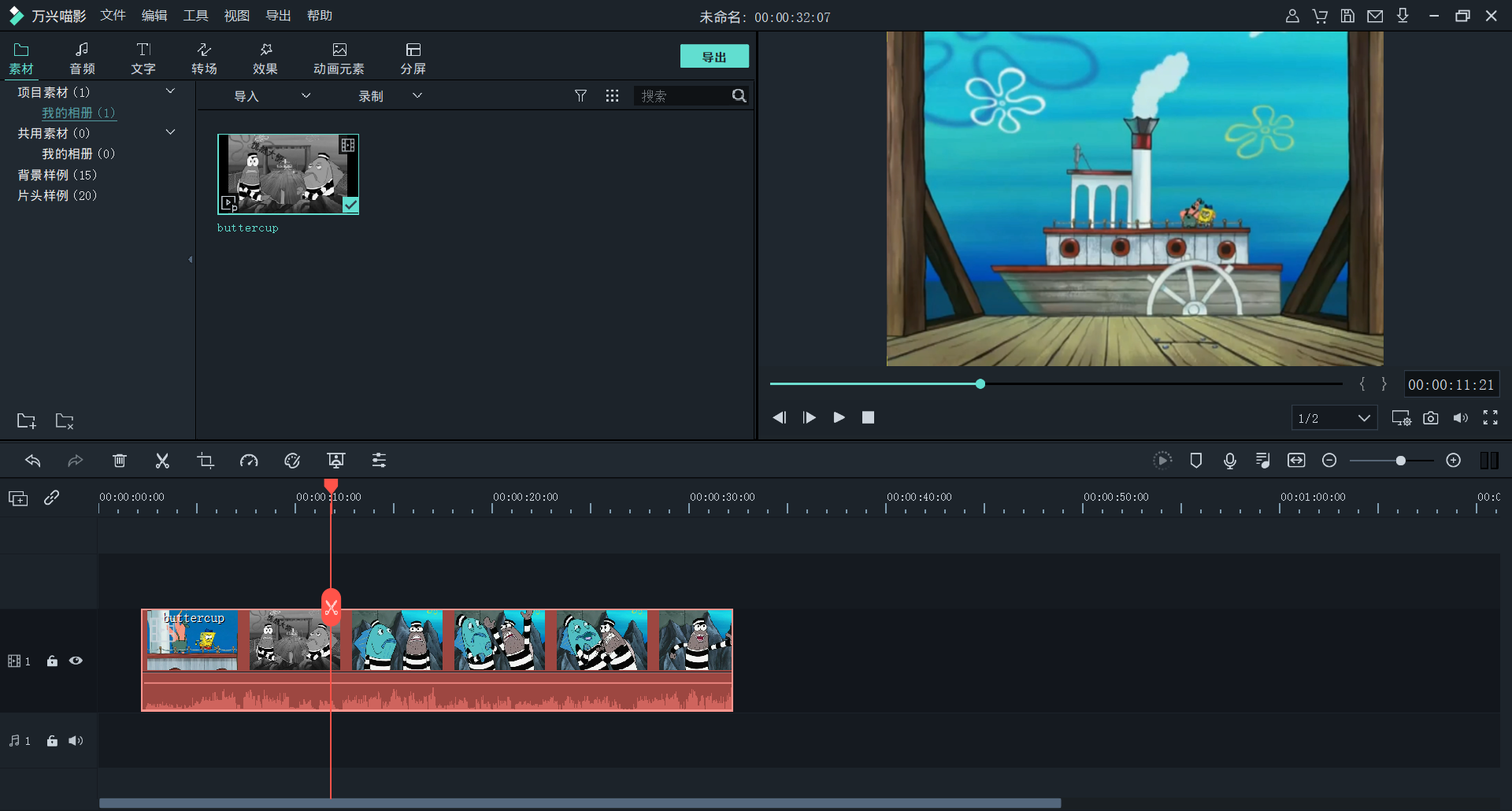The image size is (1512, 811).
Task: Click the timeline zoom slider handle
Action: point(1400,461)
